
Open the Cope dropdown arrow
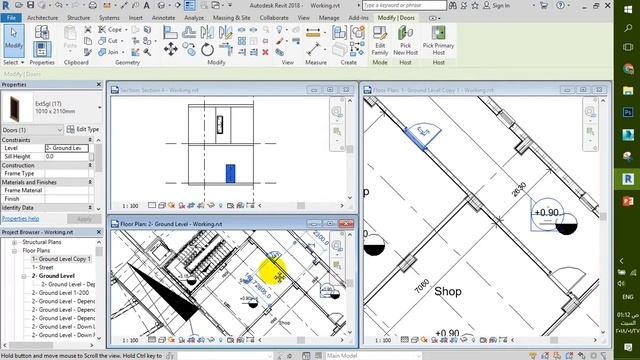126,29
